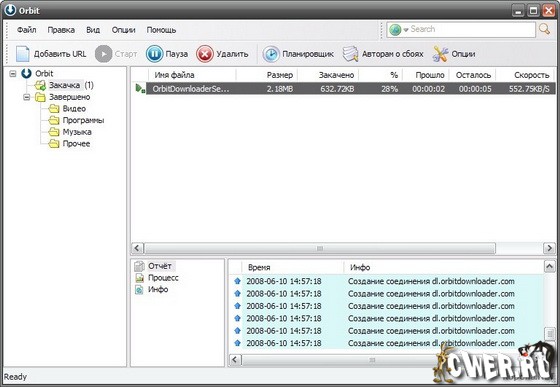
Task: Open the Файл menu
Action: point(27,30)
